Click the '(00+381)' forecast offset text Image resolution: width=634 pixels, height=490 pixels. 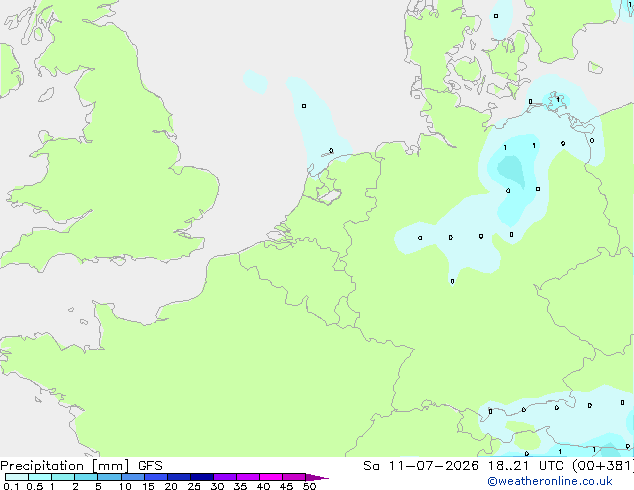coord(603,466)
